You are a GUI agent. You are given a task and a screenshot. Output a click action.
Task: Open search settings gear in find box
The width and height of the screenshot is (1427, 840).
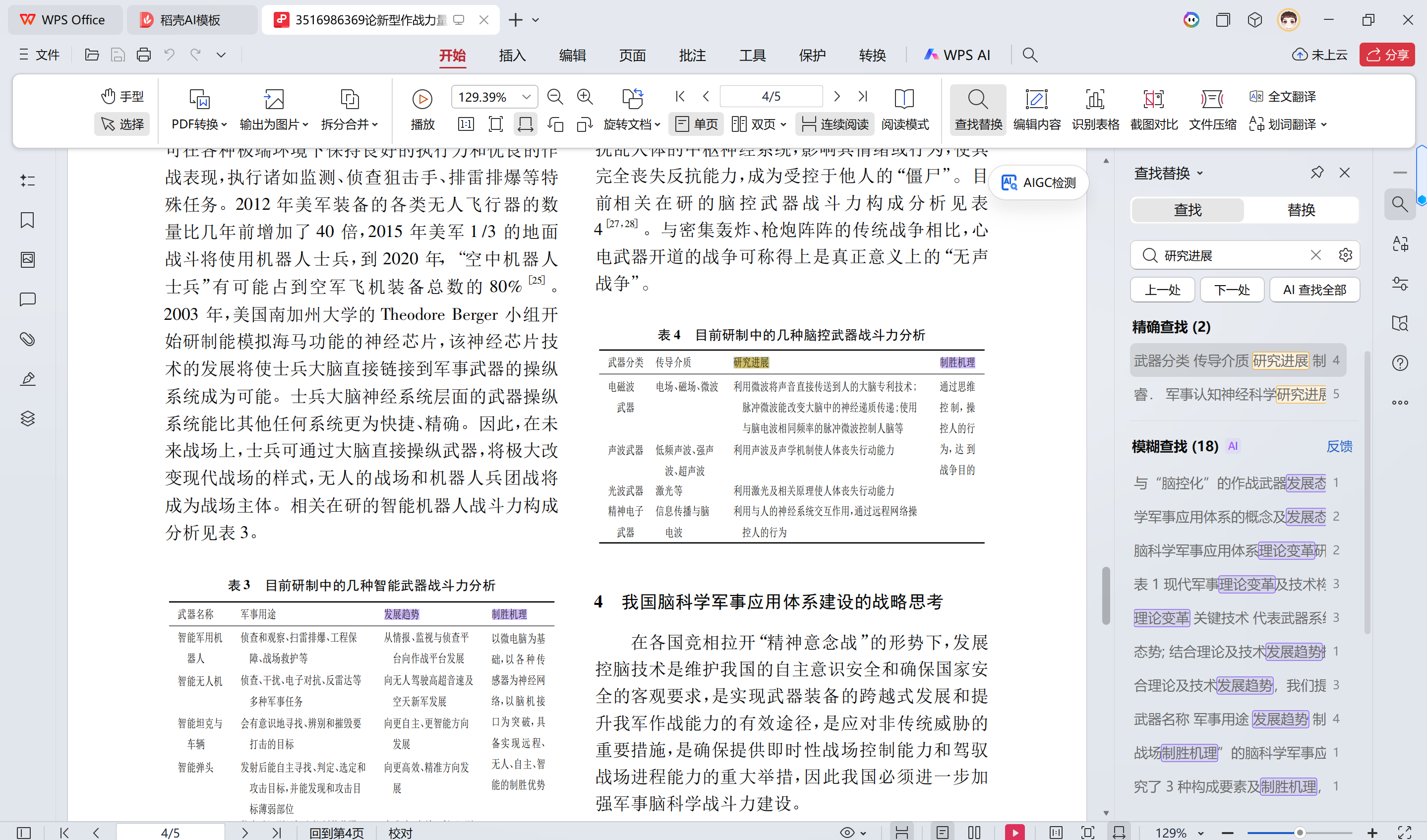[x=1346, y=255]
